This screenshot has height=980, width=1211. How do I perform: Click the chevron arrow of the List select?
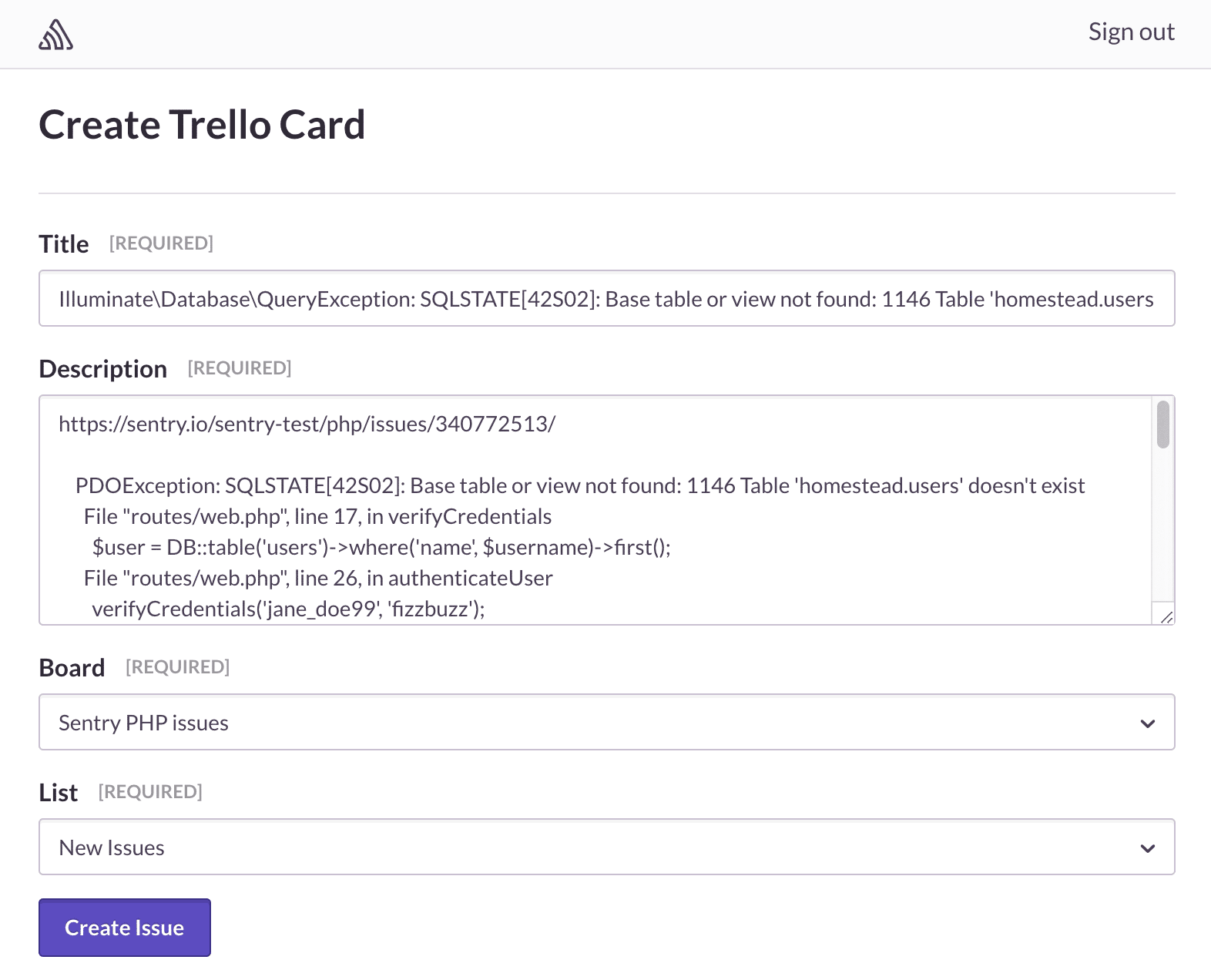pyautogui.click(x=1148, y=848)
